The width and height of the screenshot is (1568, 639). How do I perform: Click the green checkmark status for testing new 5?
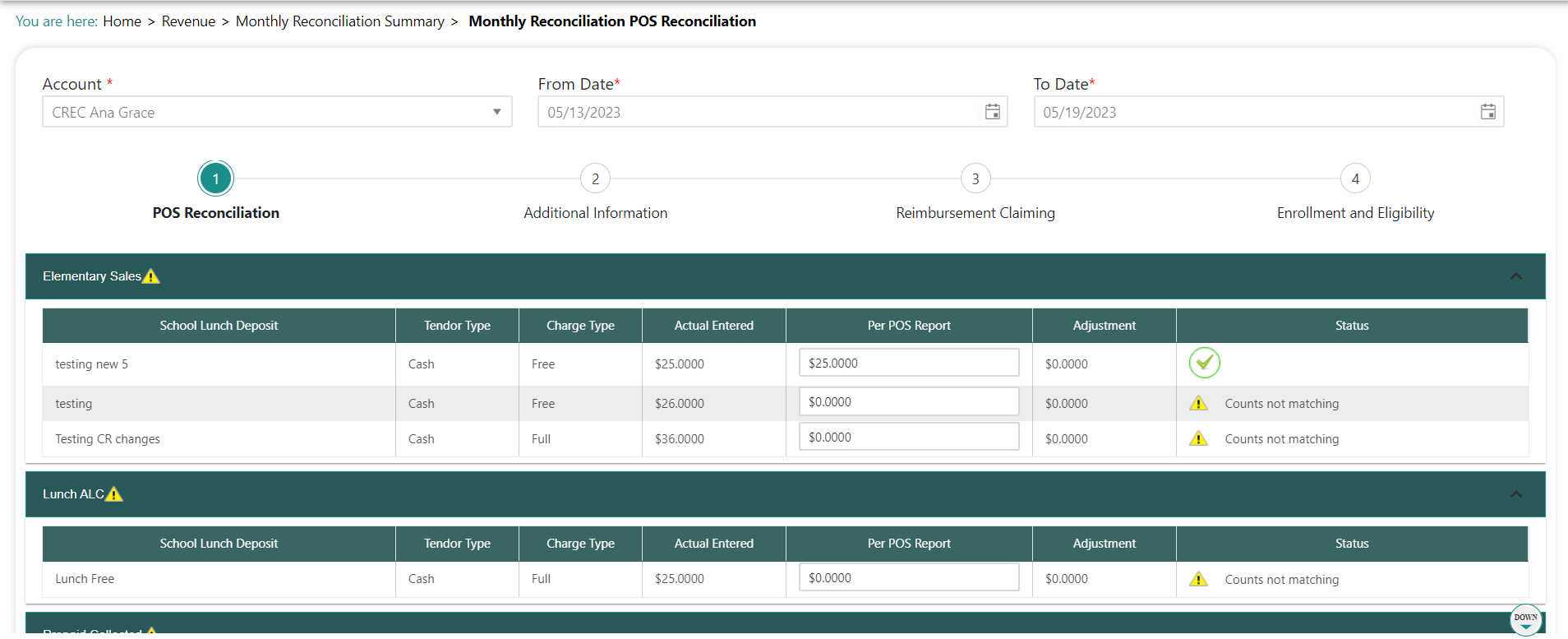(1204, 363)
